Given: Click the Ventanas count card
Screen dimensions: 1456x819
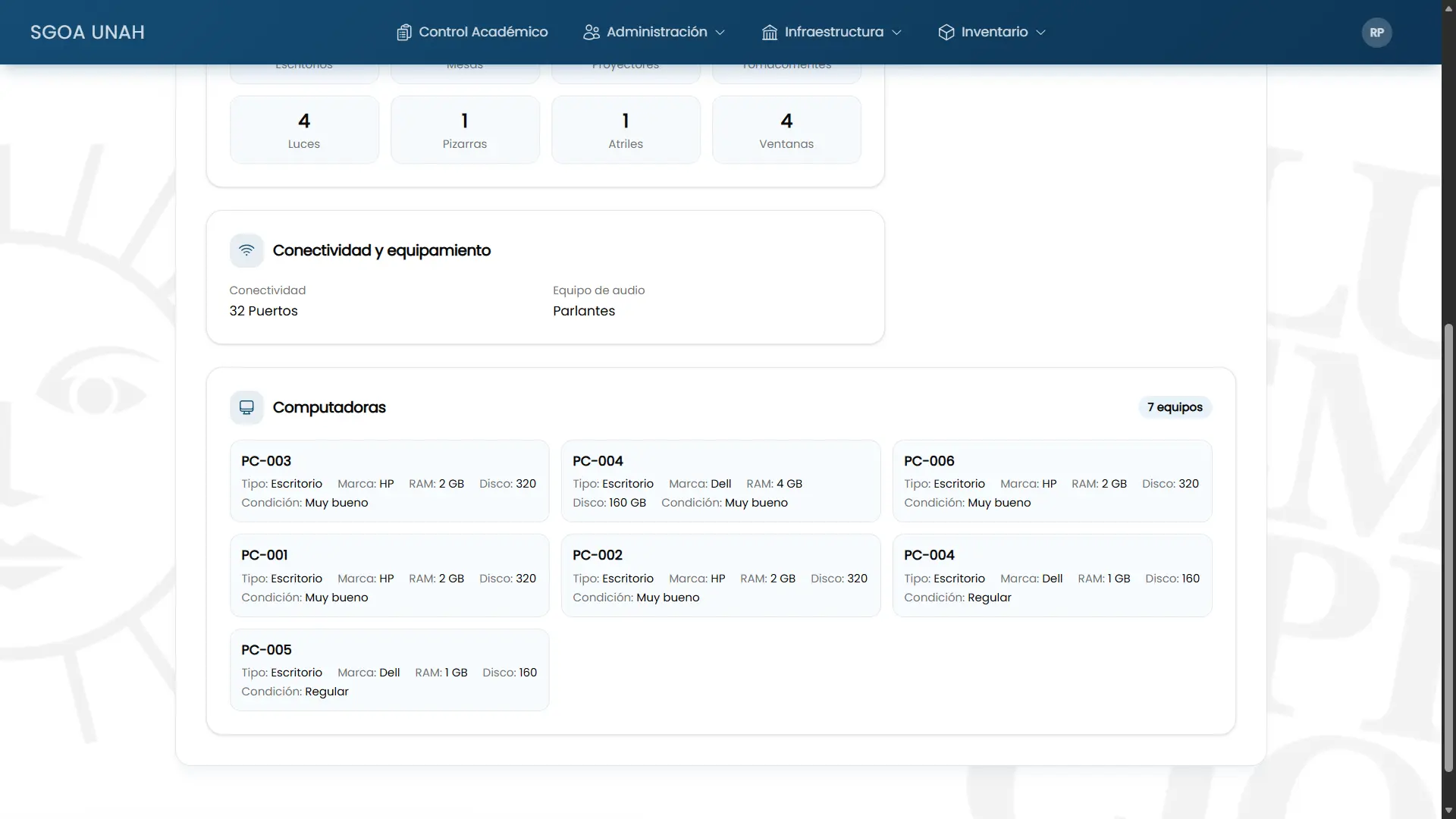Looking at the screenshot, I should 786,130.
